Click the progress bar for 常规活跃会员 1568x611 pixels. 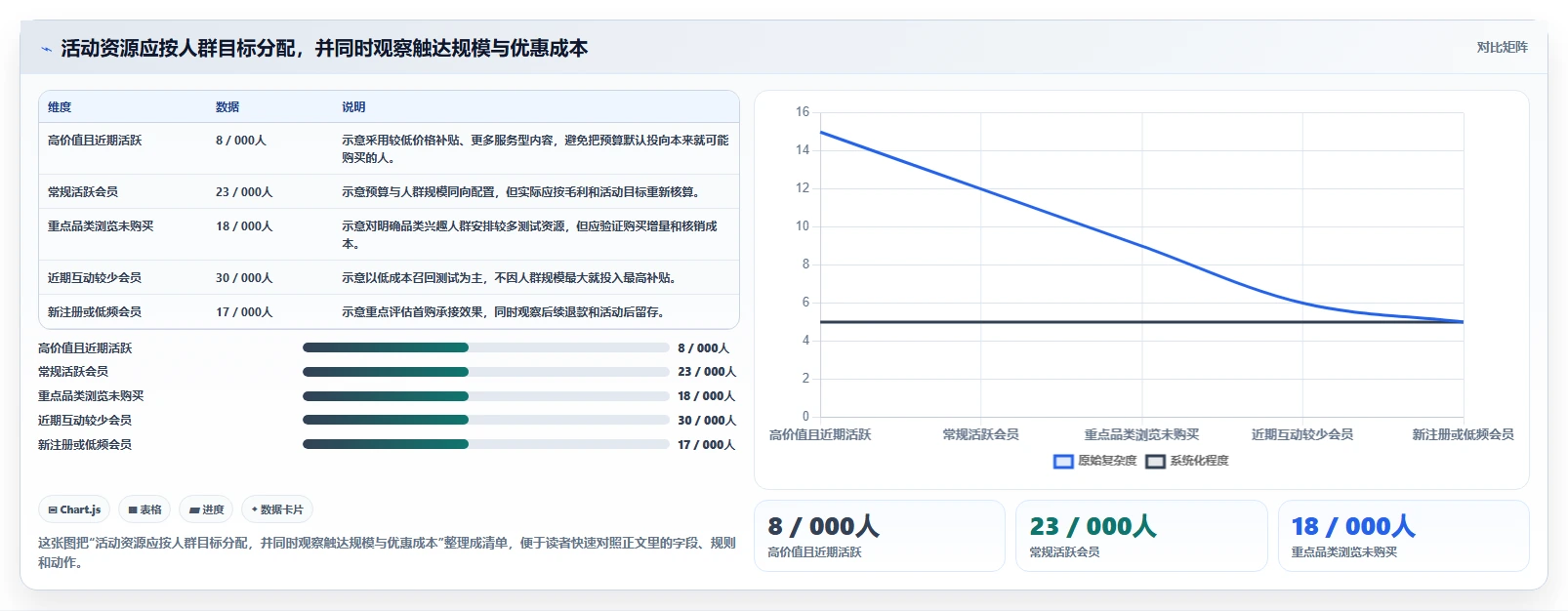pos(486,372)
